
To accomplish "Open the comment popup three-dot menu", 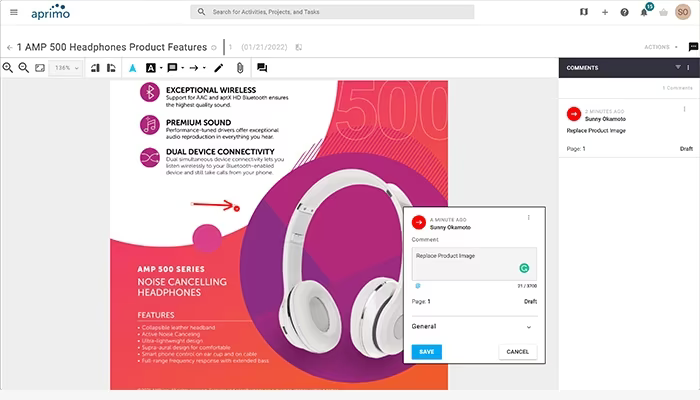I will point(529,217).
